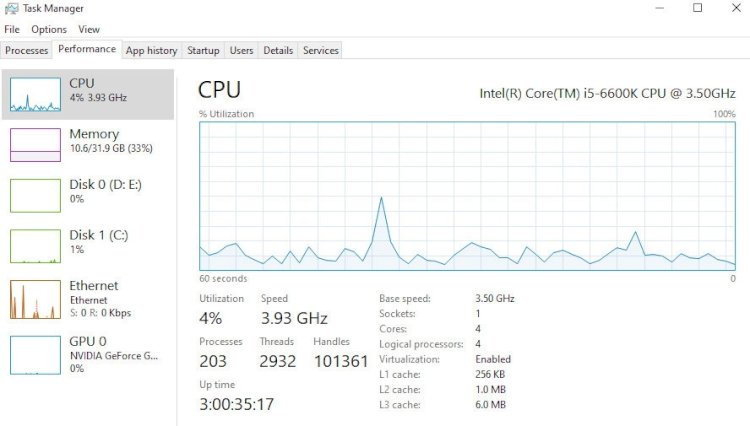Click the NVIDIA GeForce GPU label
Screen dimensions: 750x426
point(114,356)
